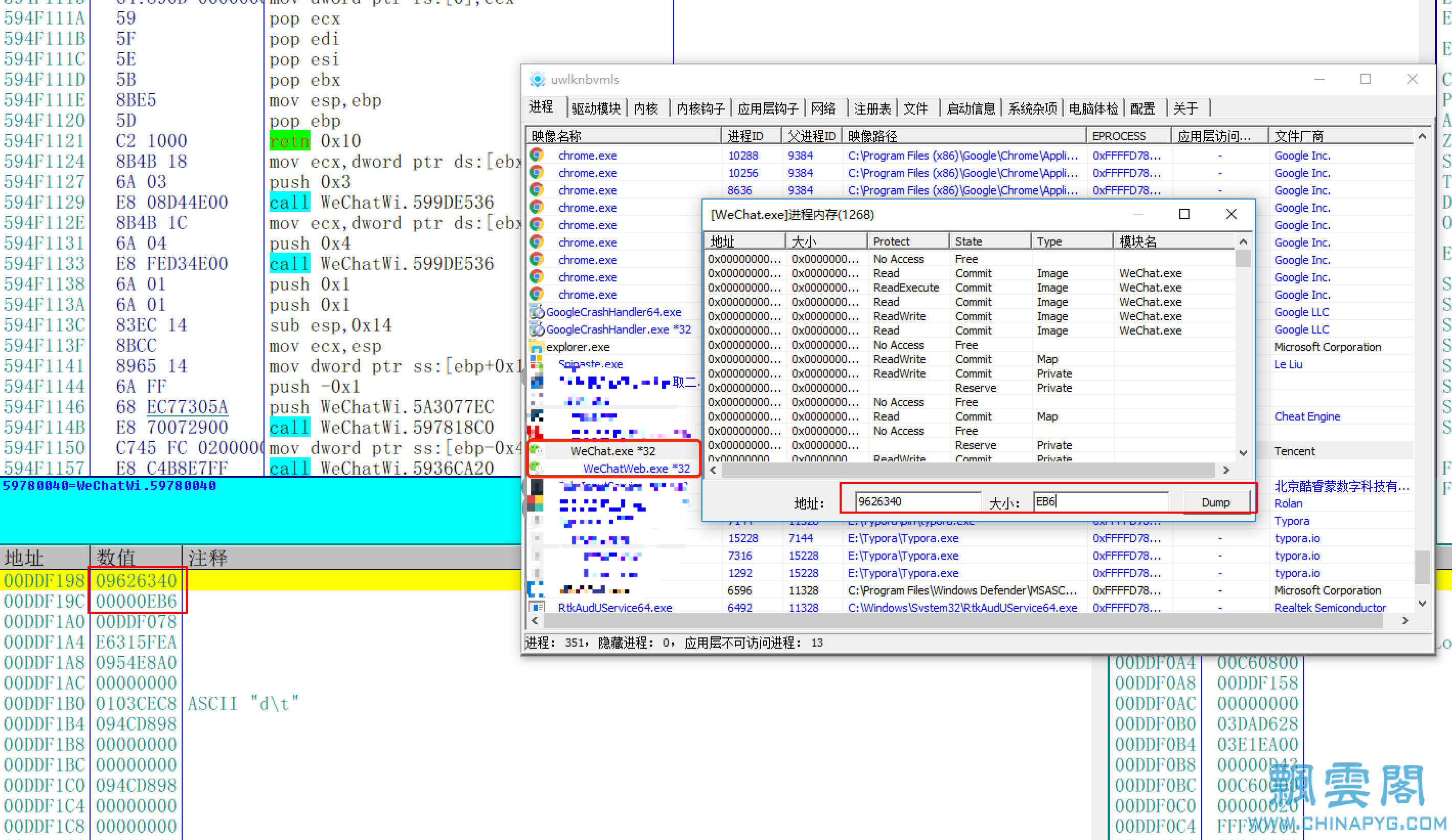Click the Dump button

point(1216,502)
